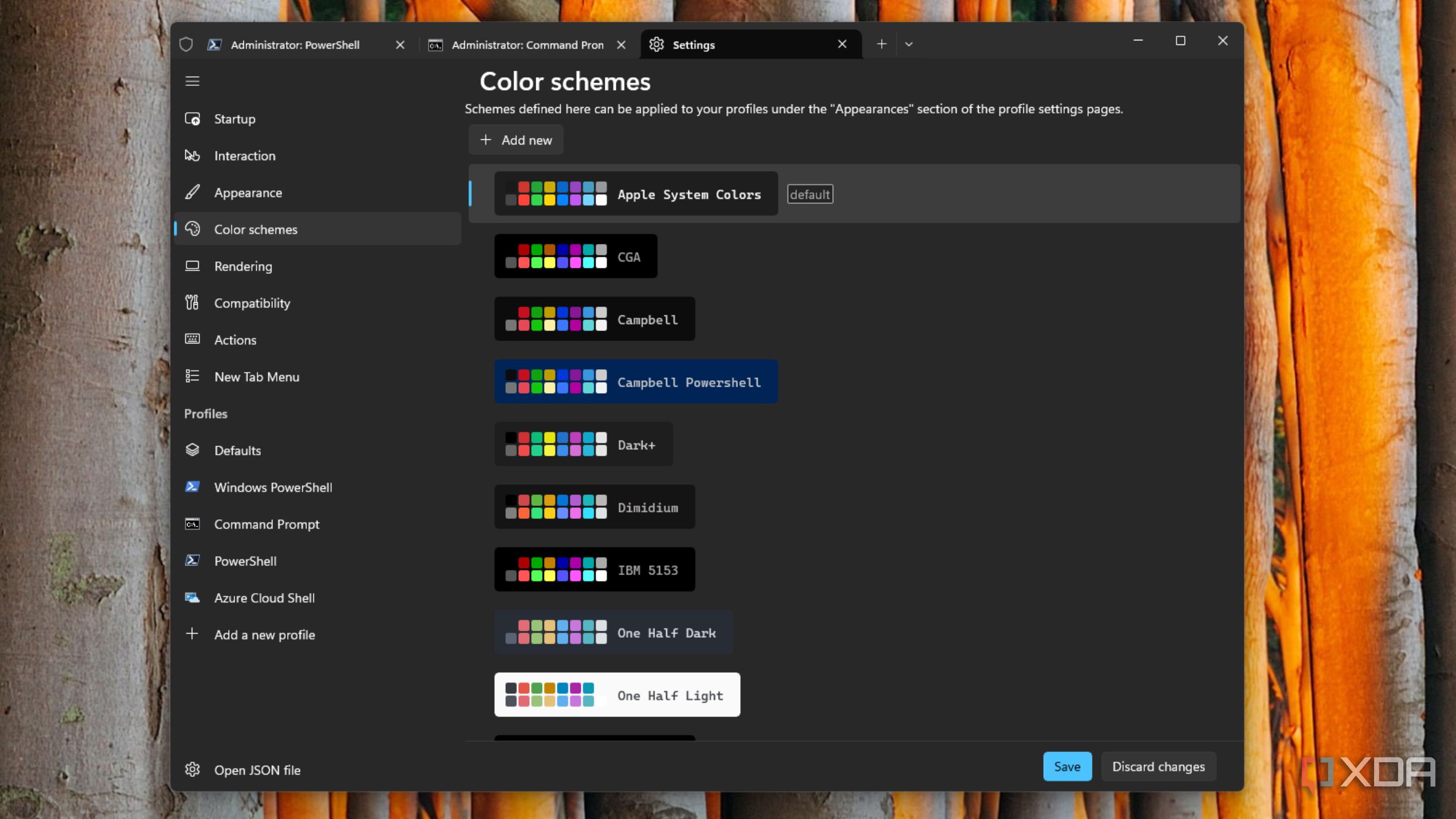The image size is (1456, 819).
Task: Open a new tab with plus button
Action: pos(882,44)
